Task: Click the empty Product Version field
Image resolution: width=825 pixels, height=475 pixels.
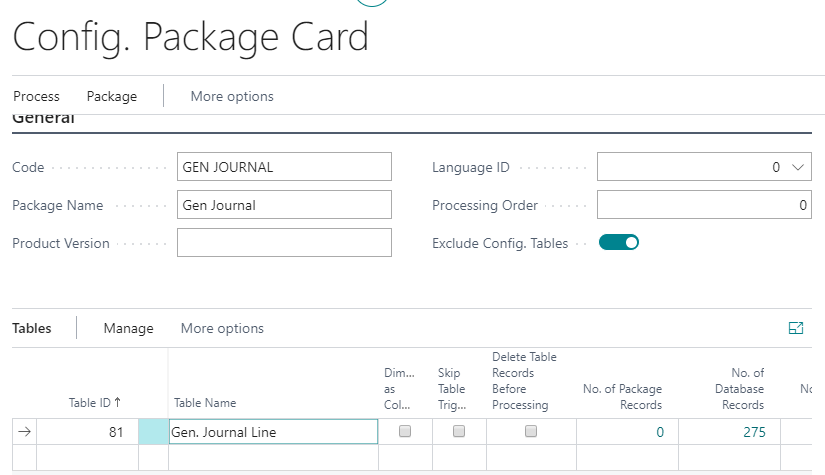Action: coord(284,242)
